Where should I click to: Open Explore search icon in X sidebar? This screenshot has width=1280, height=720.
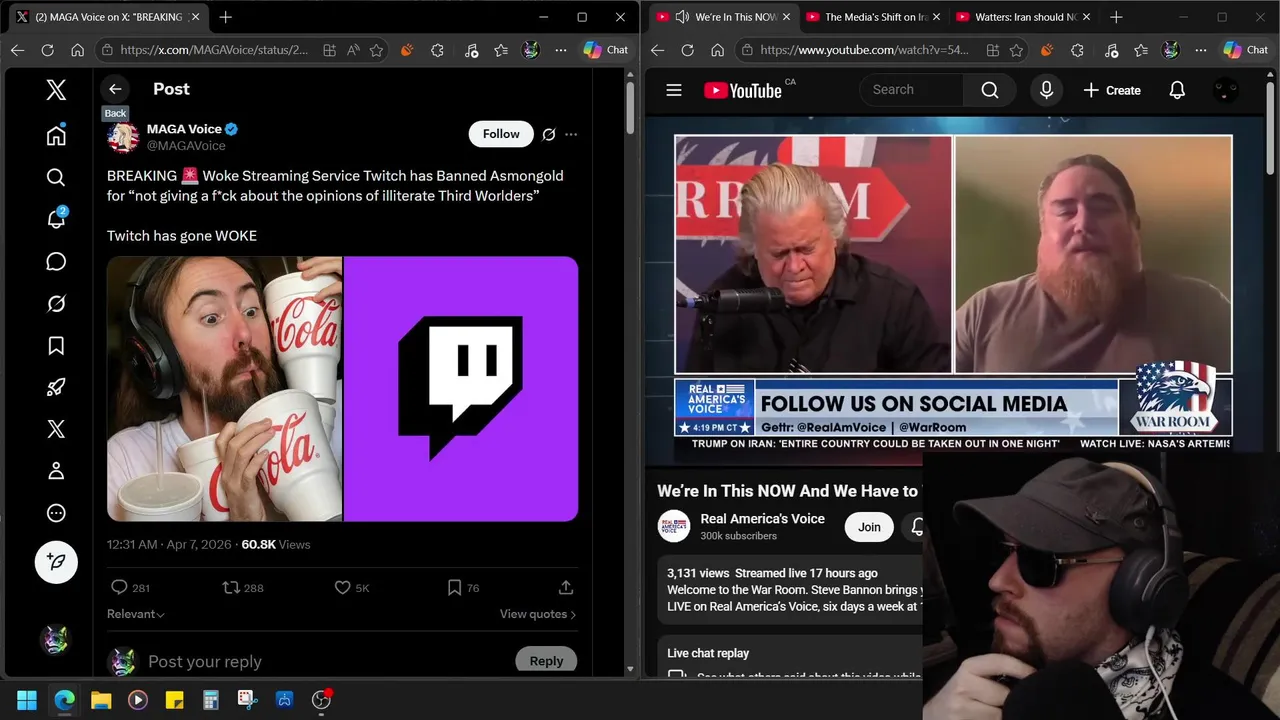pyautogui.click(x=56, y=177)
